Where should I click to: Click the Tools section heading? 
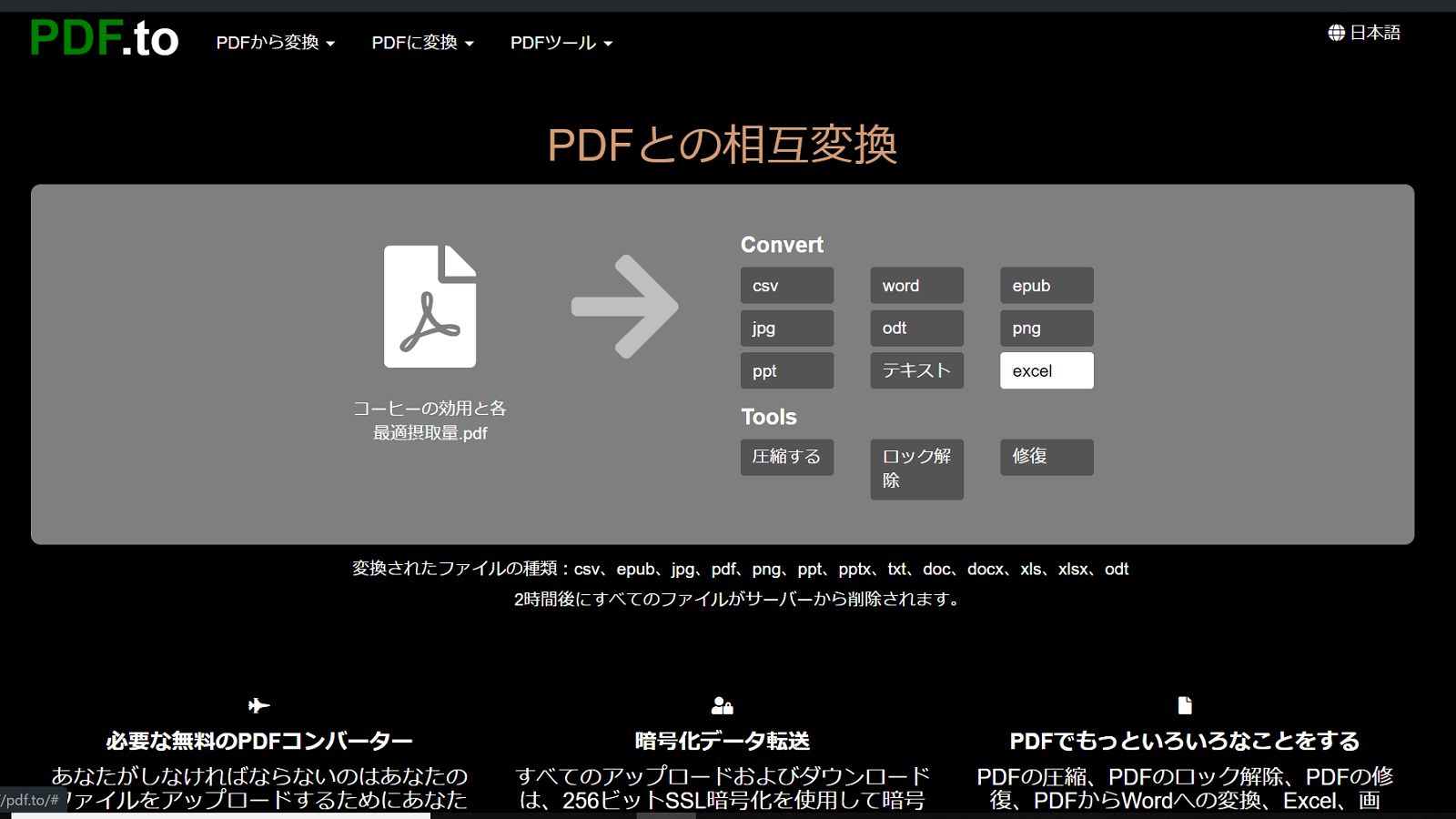pyautogui.click(x=769, y=417)
